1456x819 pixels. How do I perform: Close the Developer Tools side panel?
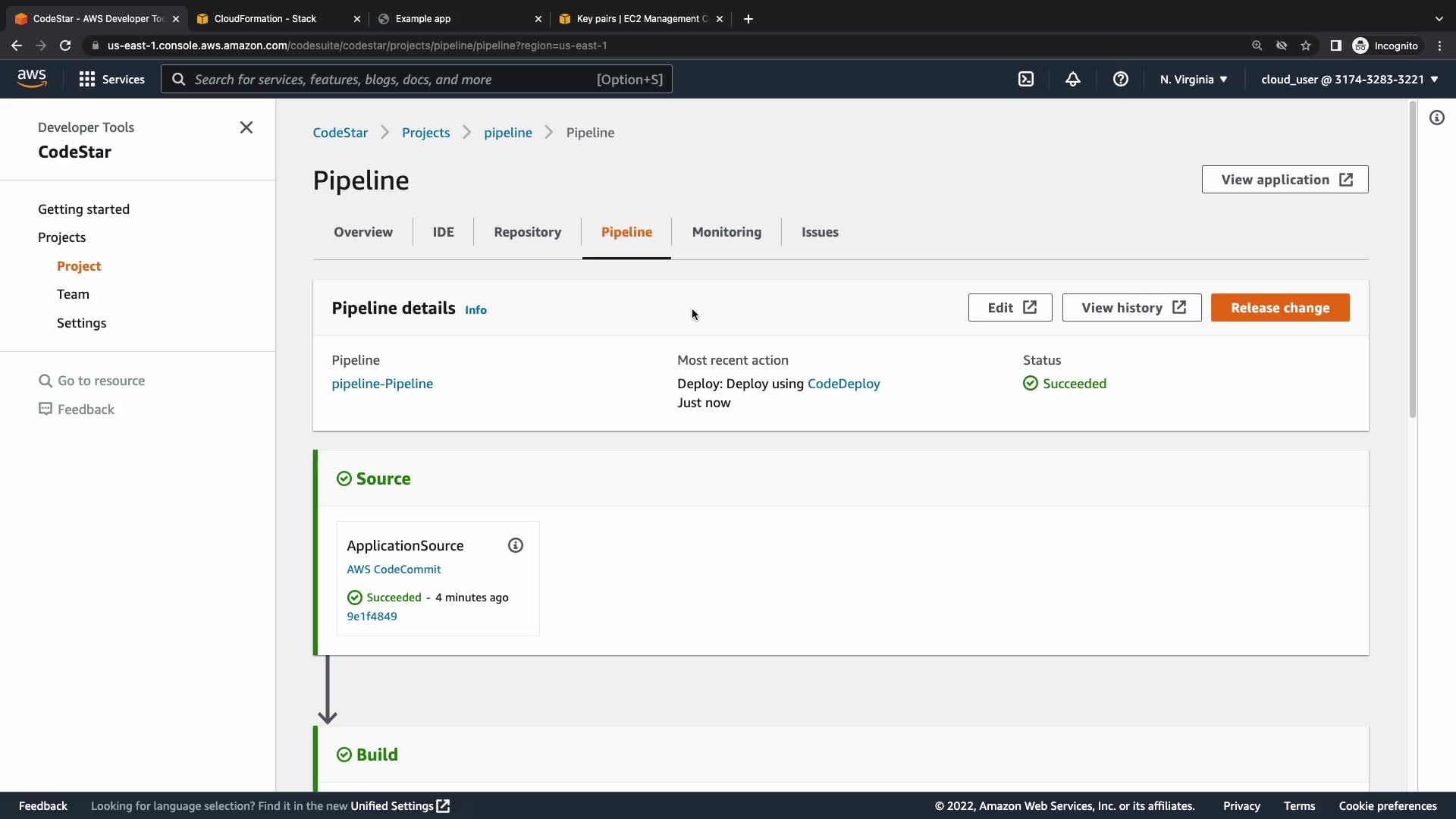coord(246,127)
